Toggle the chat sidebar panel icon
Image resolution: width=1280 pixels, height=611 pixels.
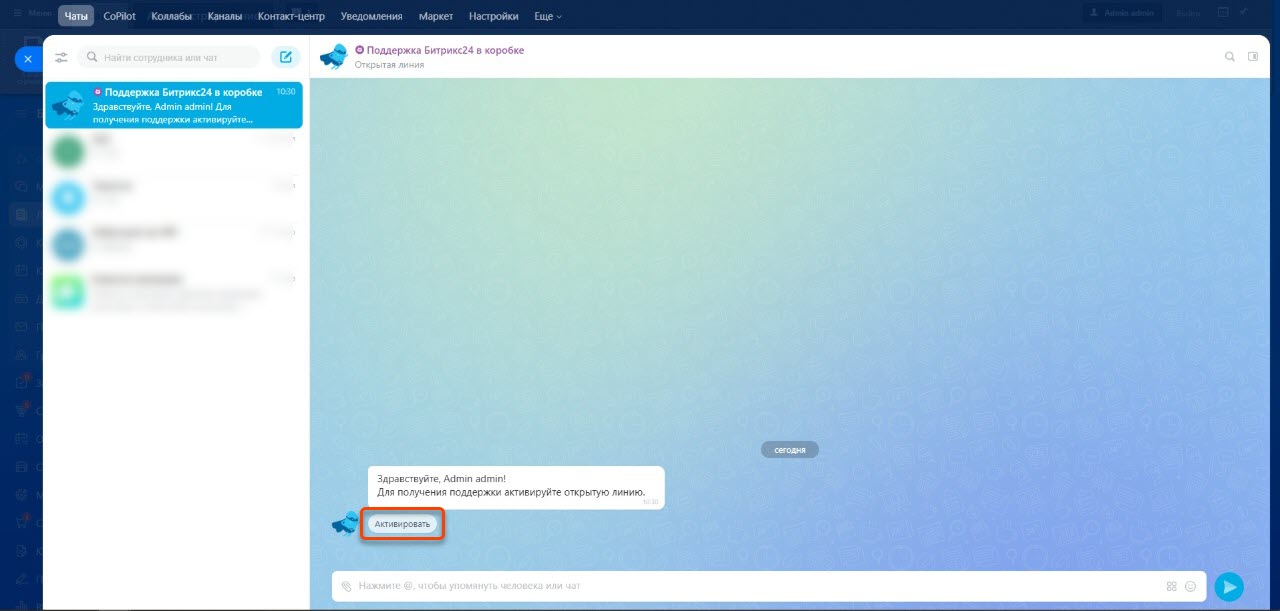1253,57
